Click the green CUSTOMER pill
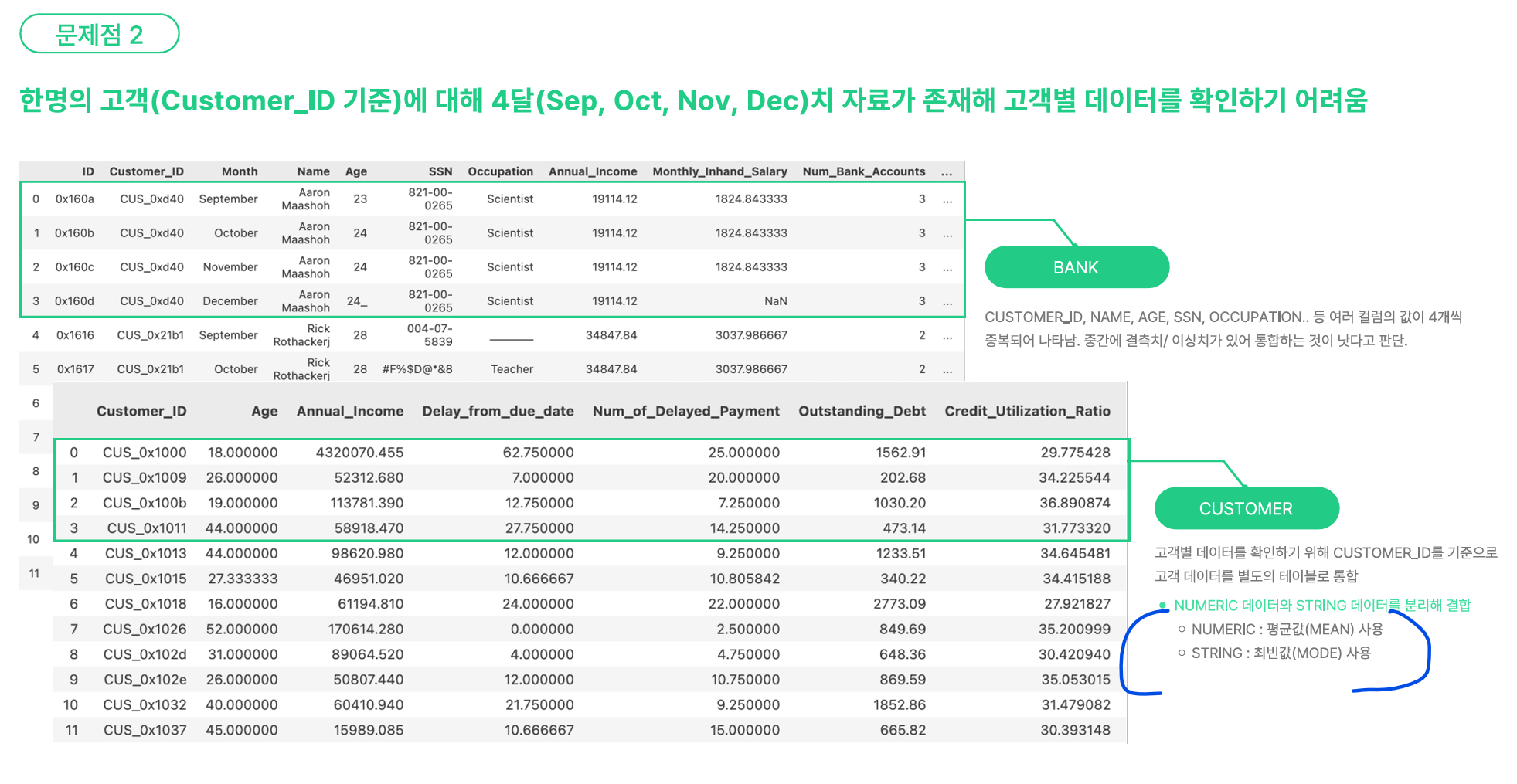This screenshot has height=784, width=1517. click(x=1246, y=508)
